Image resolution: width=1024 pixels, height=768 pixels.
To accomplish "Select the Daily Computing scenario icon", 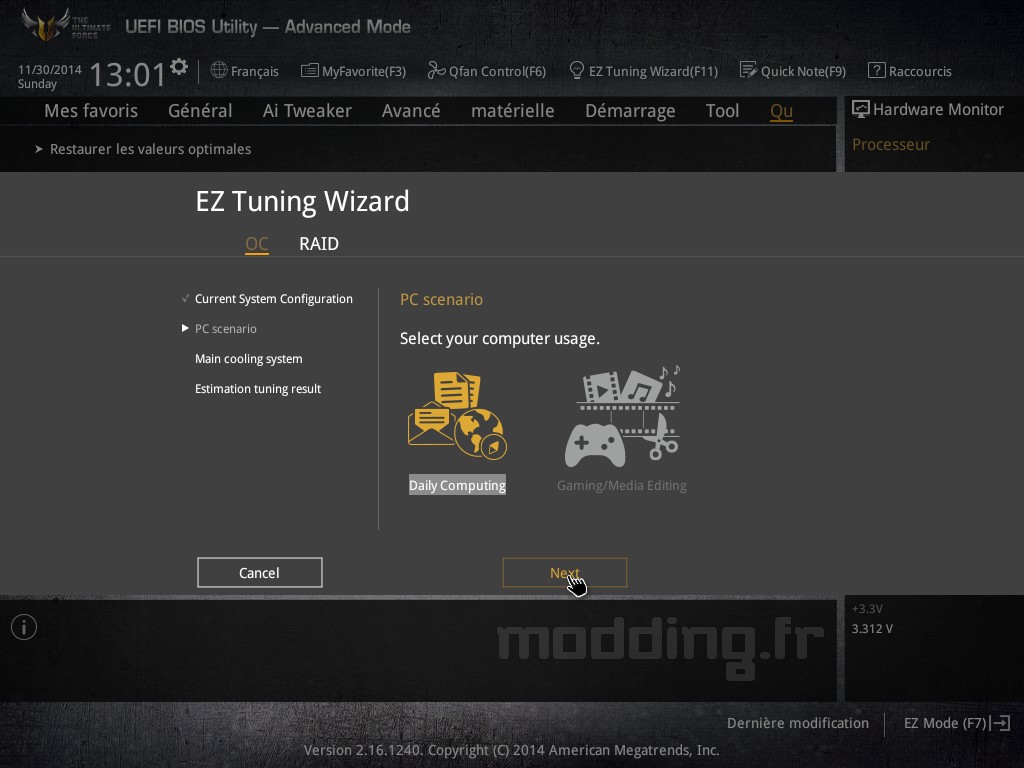I will [x=457, y=417].
